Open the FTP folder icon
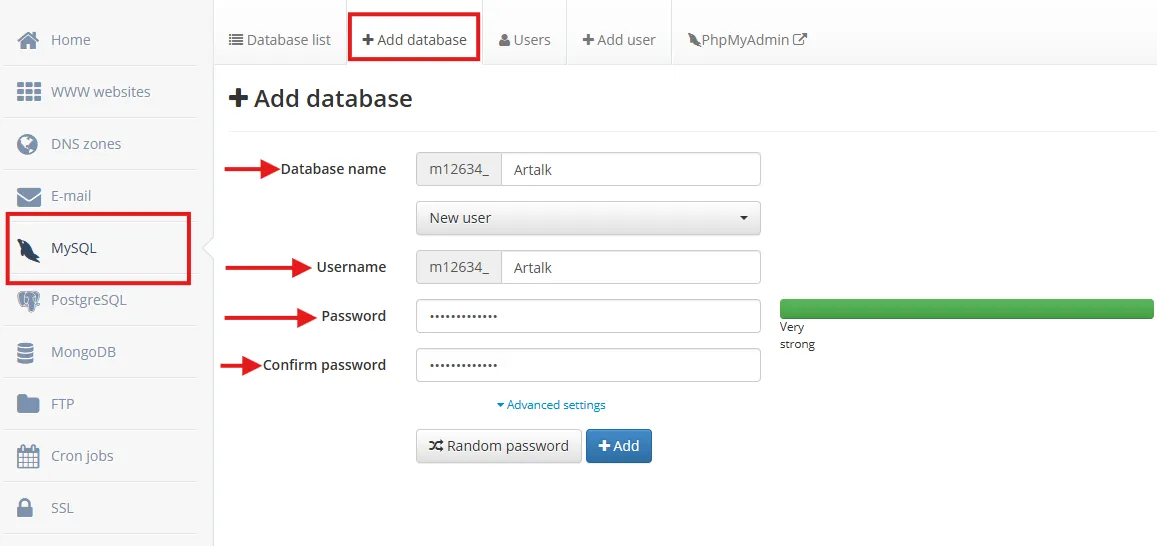 pyautogui.click(x=28, y=404)
